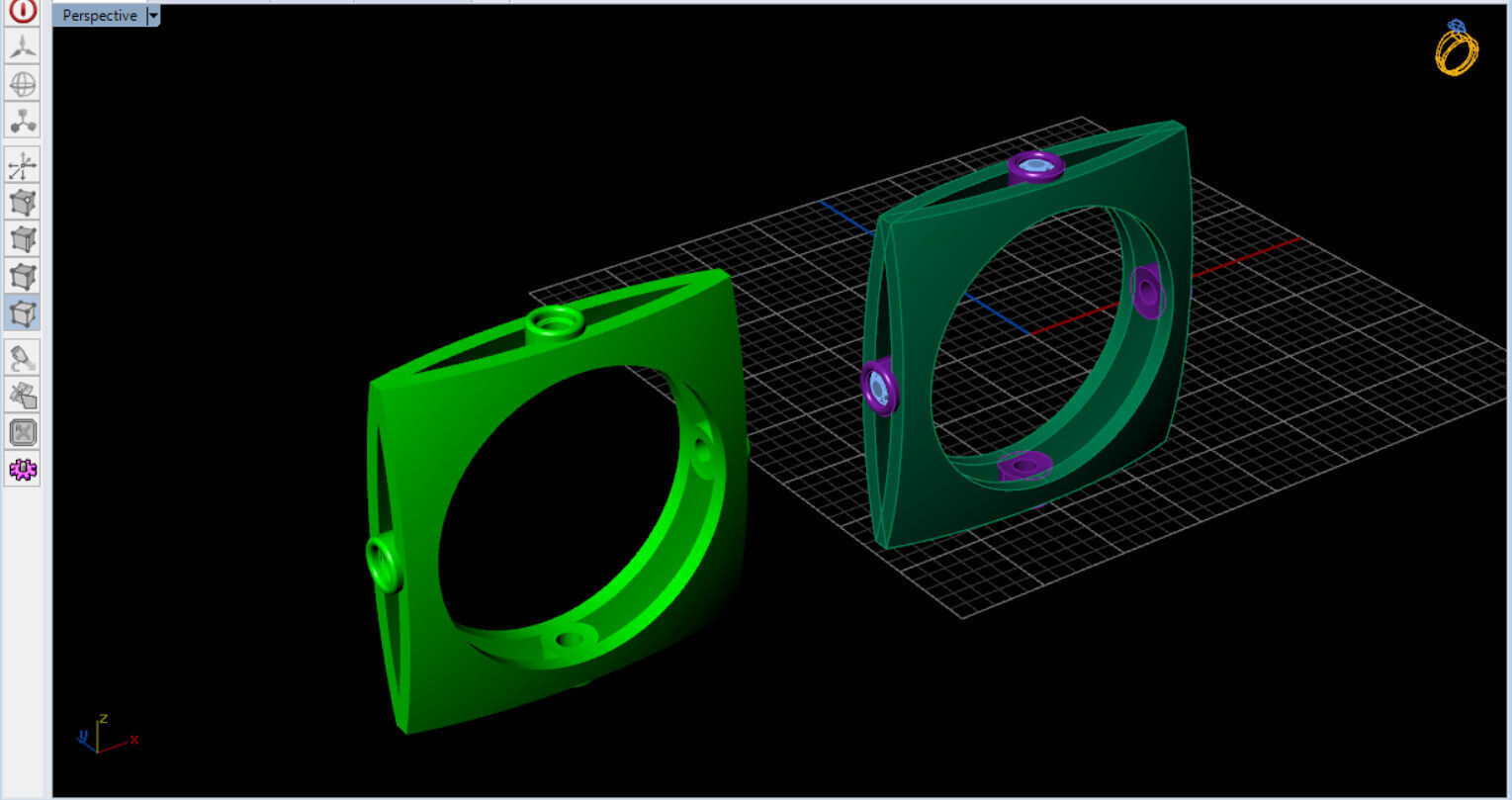
Task: Click the multi-arrow axes gumball icon
Action: [x=23, y=166]
